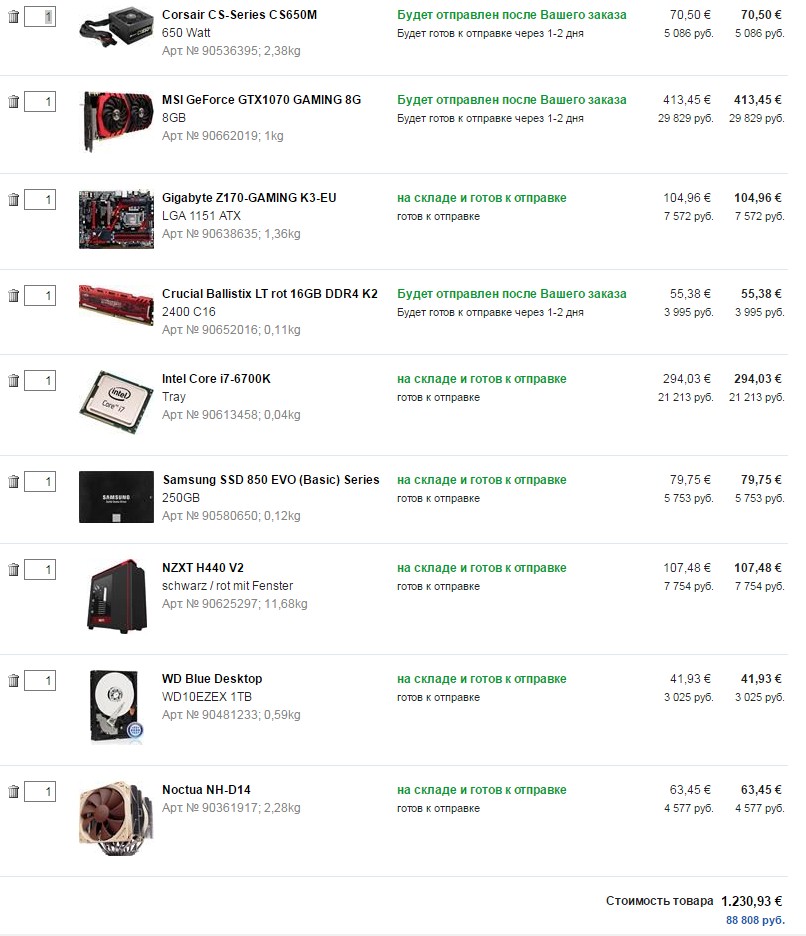This screenshot has height=936, width=806.
Task: Follow the Samsung SSD 850 EVO link
Action: pyautogui.click(x=270, y=480)
